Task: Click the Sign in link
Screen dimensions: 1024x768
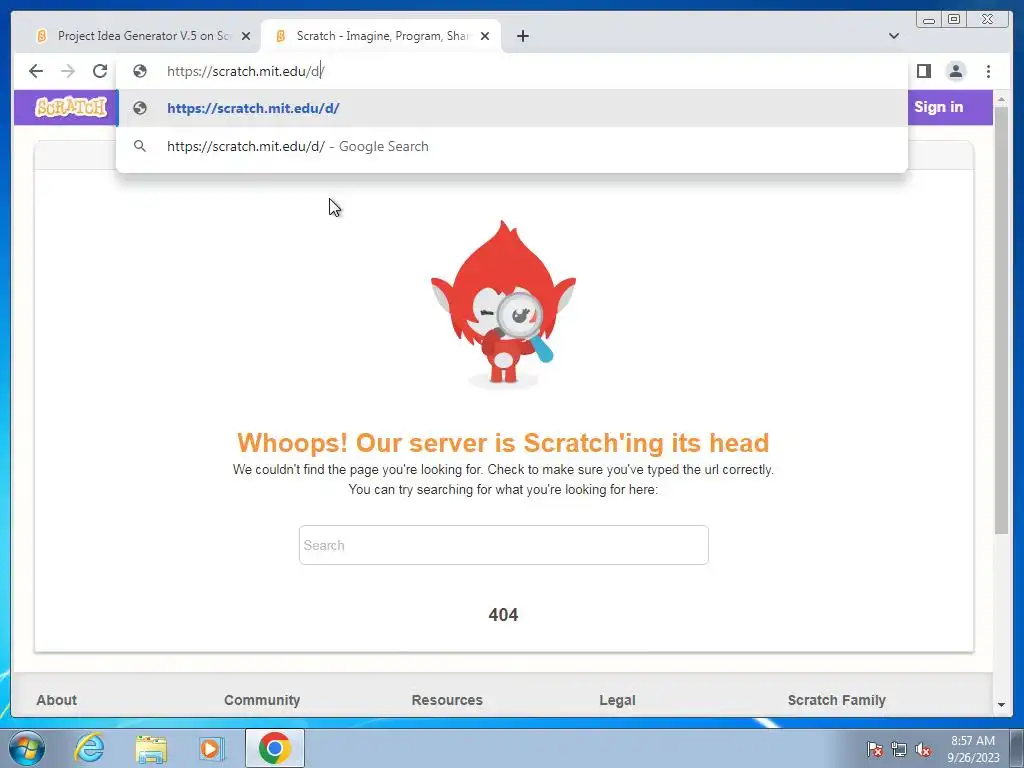Action: 938,107
